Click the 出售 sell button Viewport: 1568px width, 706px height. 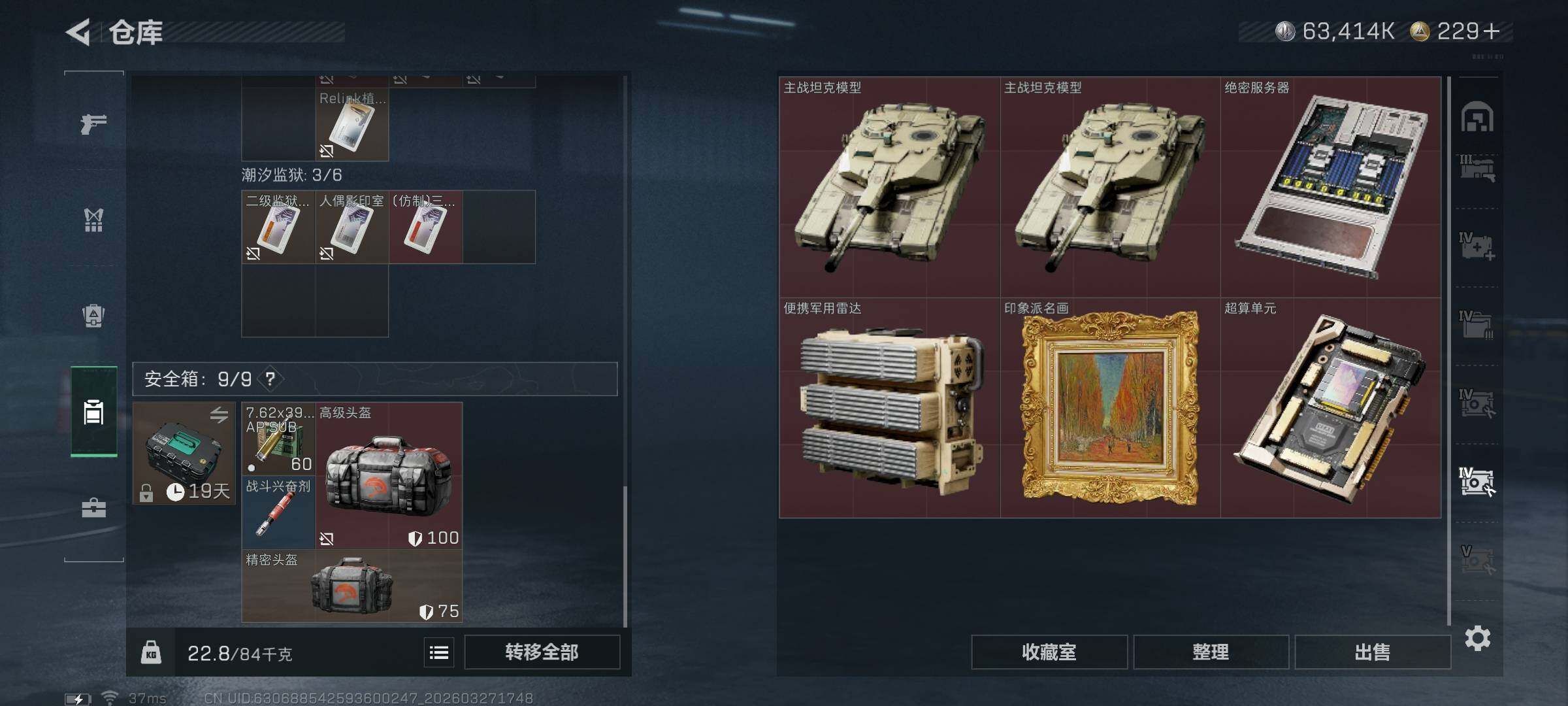(1372, 652)
